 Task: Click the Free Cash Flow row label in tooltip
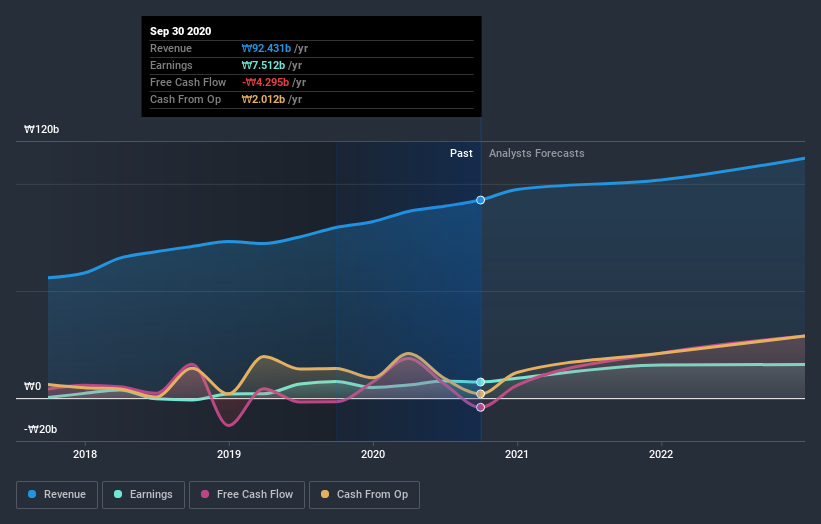point(188,82)
